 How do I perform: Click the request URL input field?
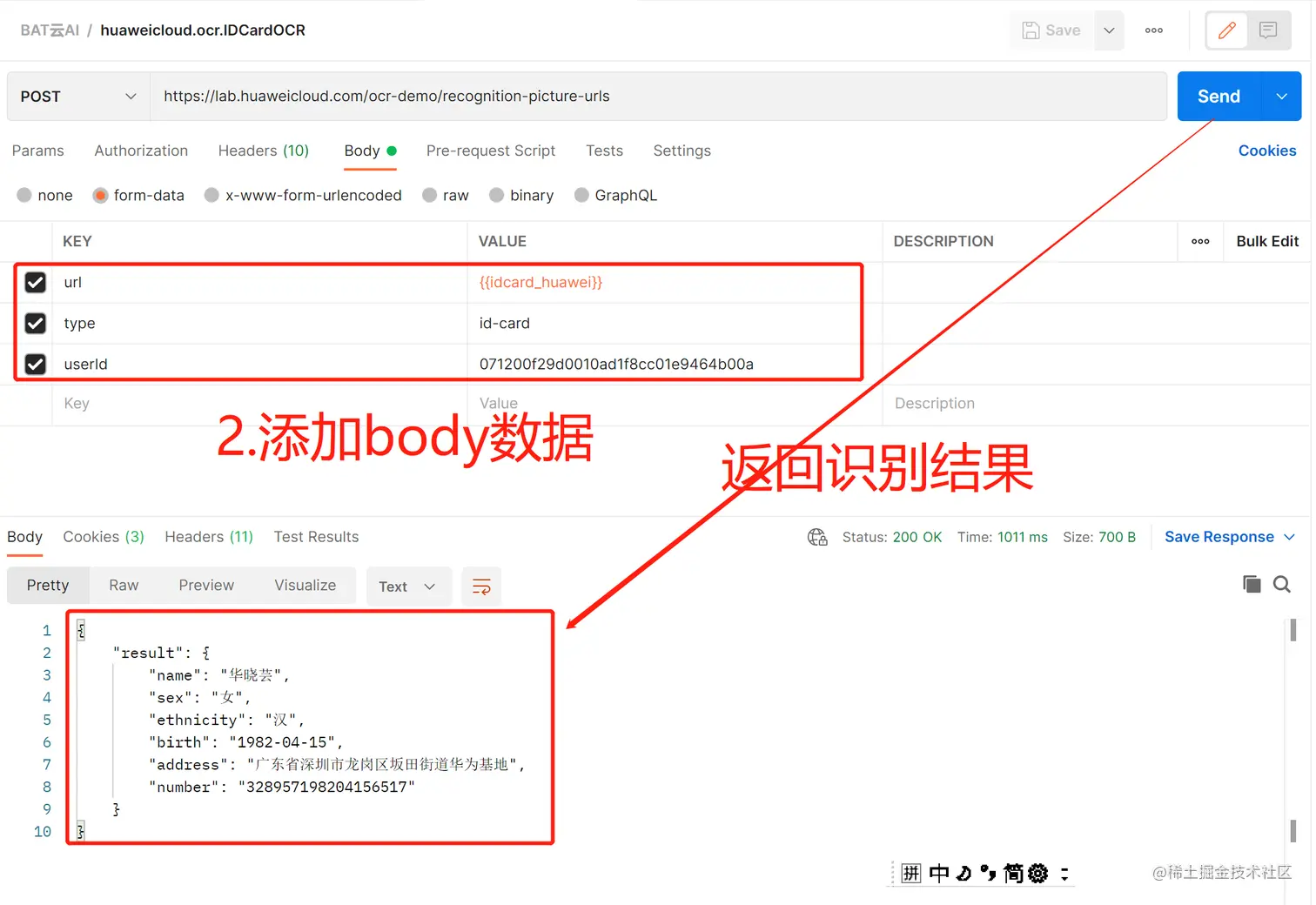(659, 97)
